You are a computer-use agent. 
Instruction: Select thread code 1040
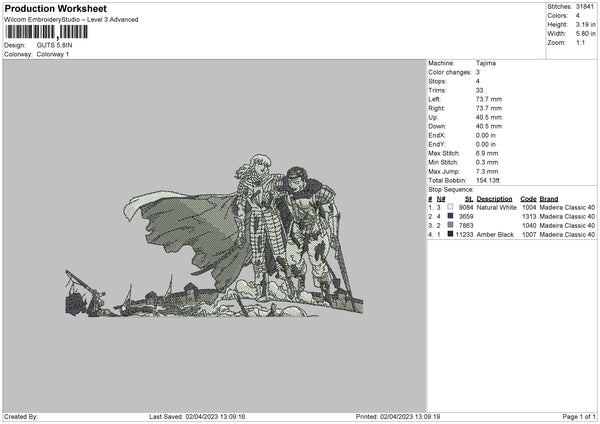[x=529, y=225]
